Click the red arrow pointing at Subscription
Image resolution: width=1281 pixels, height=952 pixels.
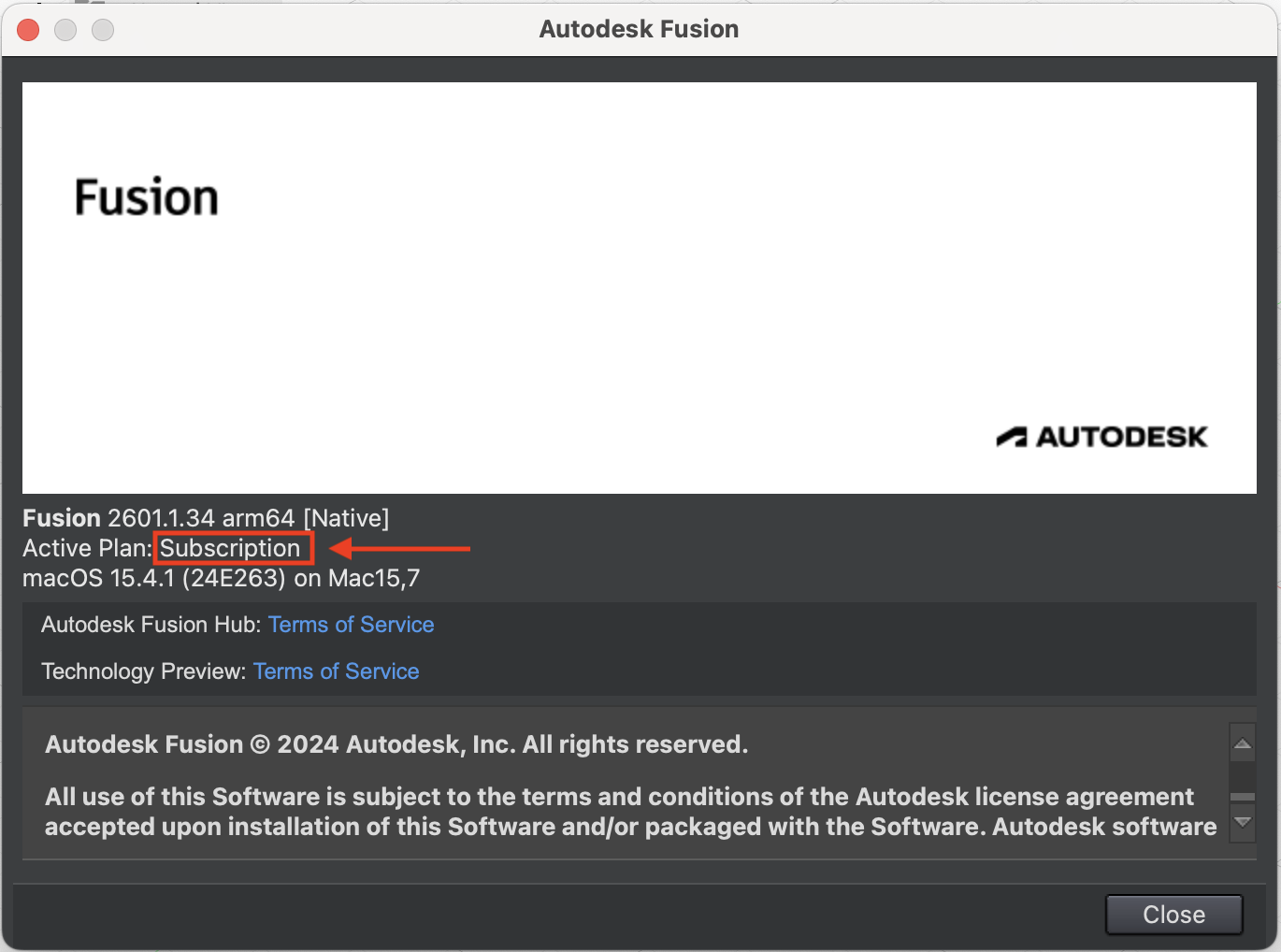[400, 548]
